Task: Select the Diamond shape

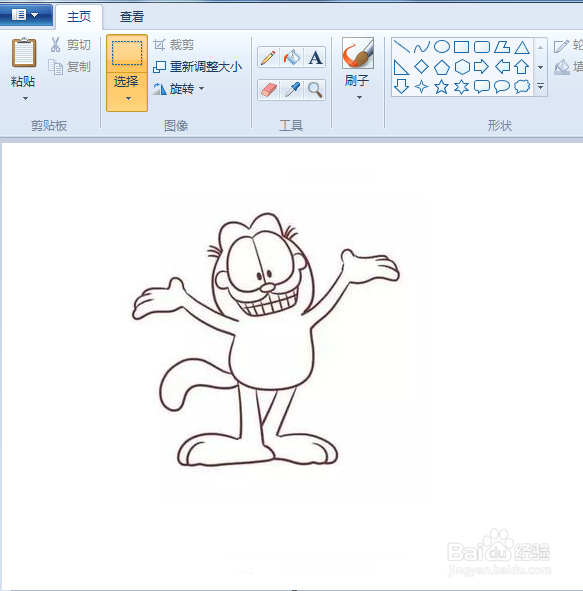Action: point(421,67)
